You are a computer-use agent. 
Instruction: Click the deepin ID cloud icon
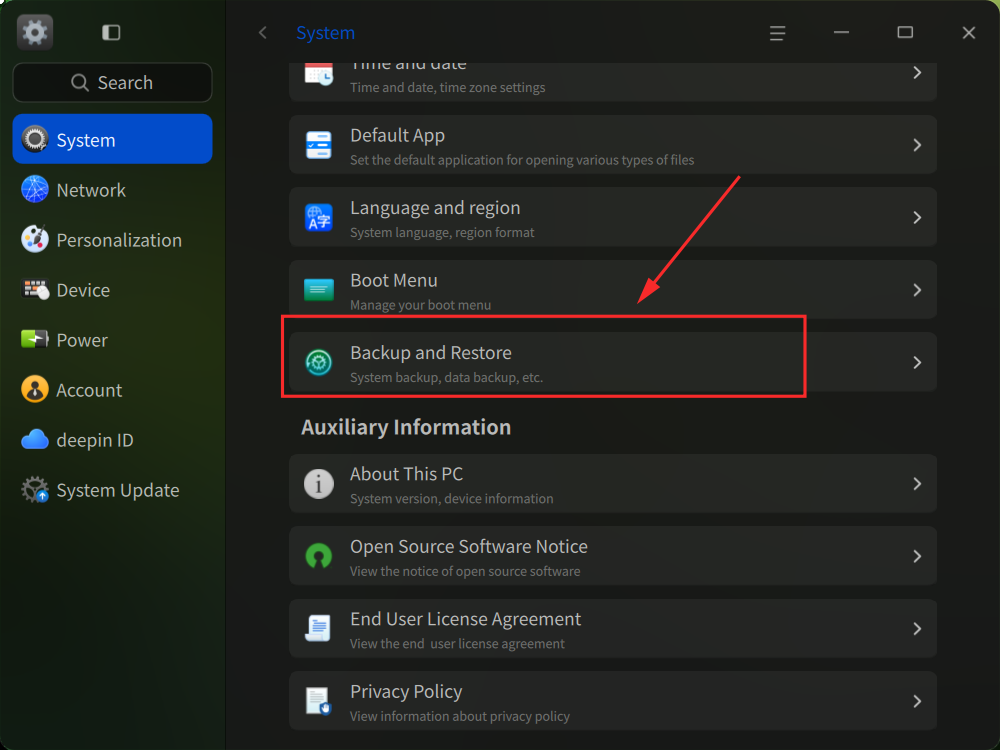click(34, 439)
